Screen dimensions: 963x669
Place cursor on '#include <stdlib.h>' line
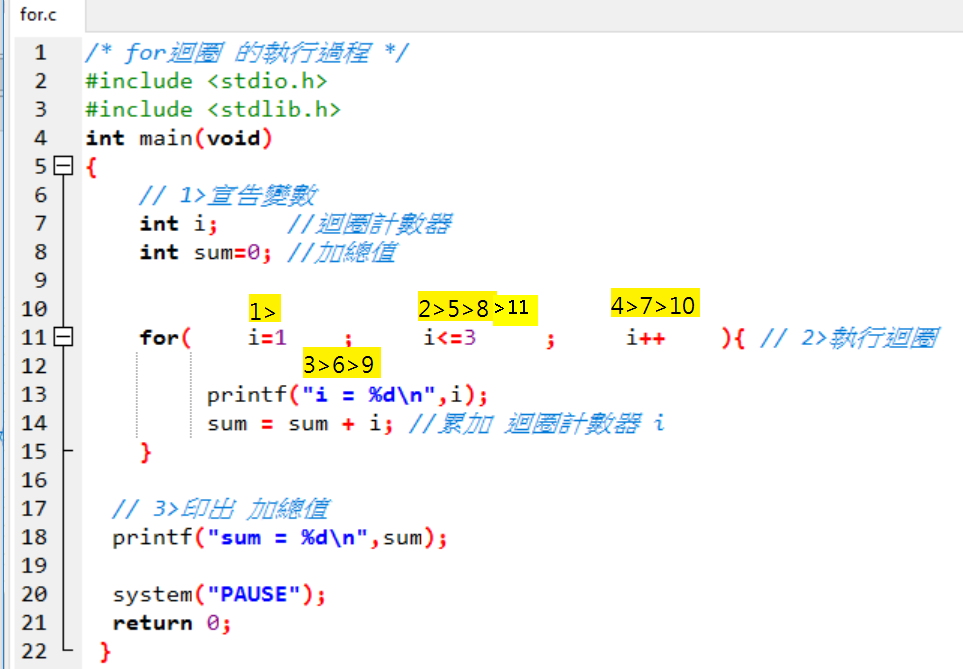[213, 109]
